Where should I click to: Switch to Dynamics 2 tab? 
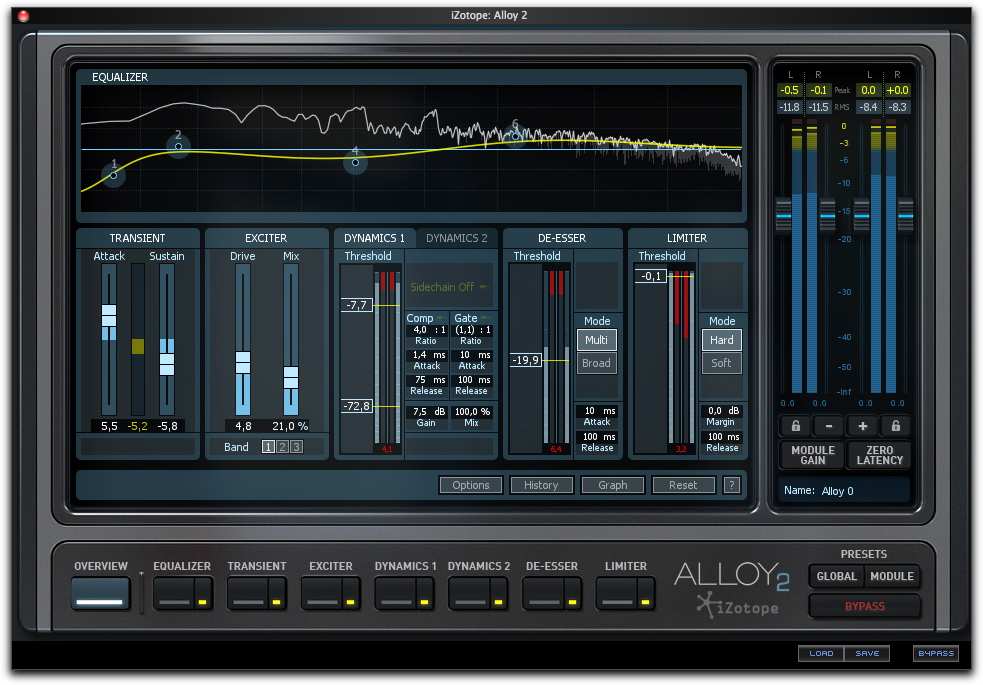tap(456, 238)
